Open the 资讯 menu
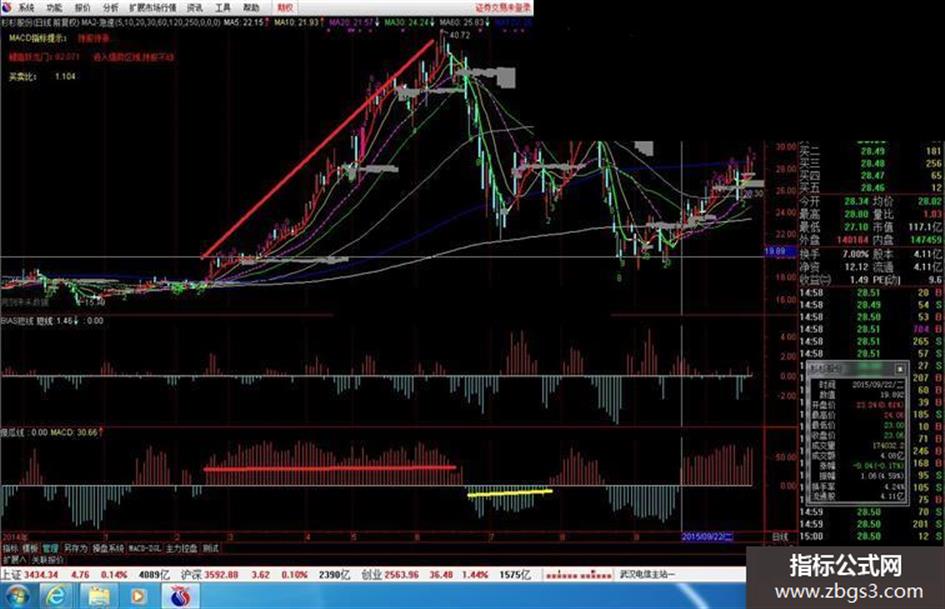 pos(195,8)
